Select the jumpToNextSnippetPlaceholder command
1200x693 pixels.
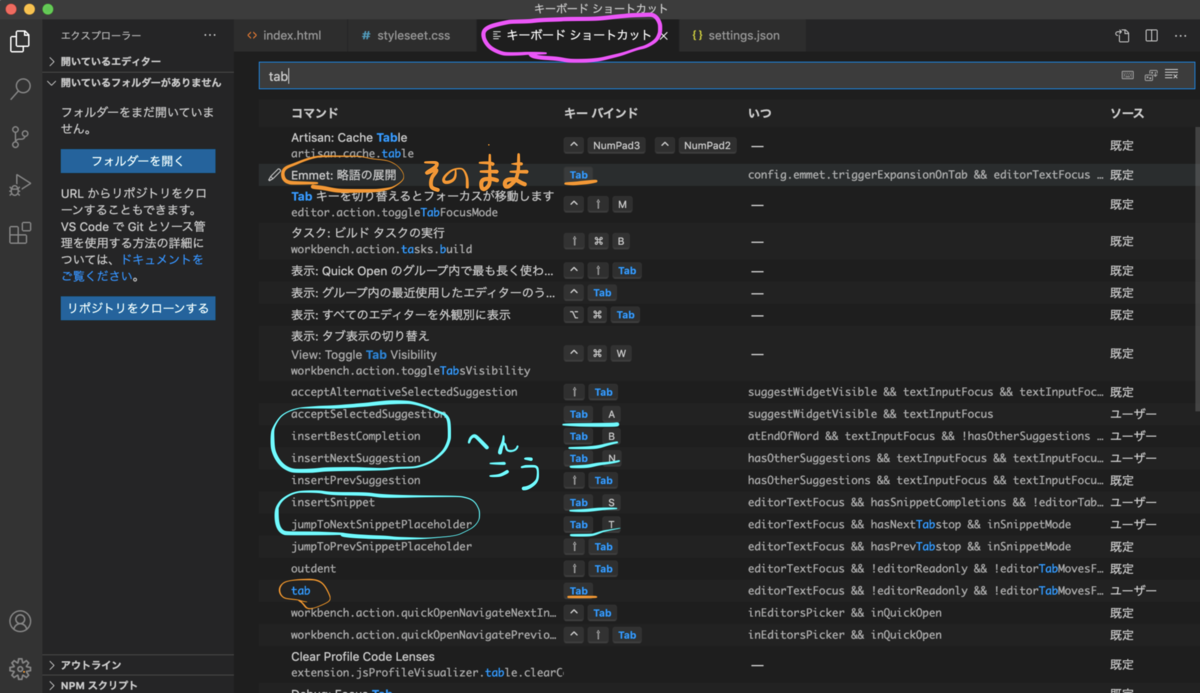pos(381,524)
